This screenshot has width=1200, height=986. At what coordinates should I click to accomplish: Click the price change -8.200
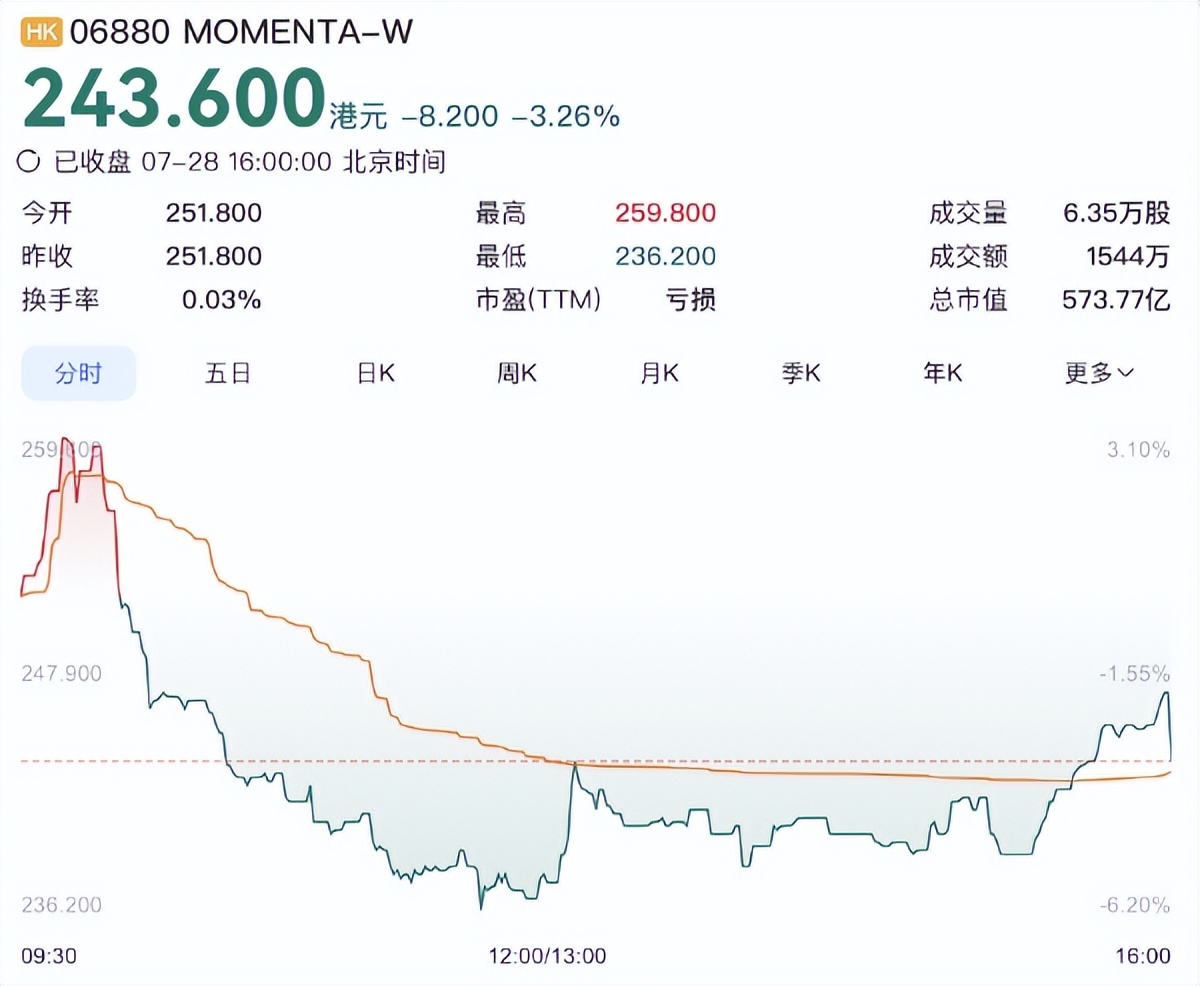tap(449, 117)
